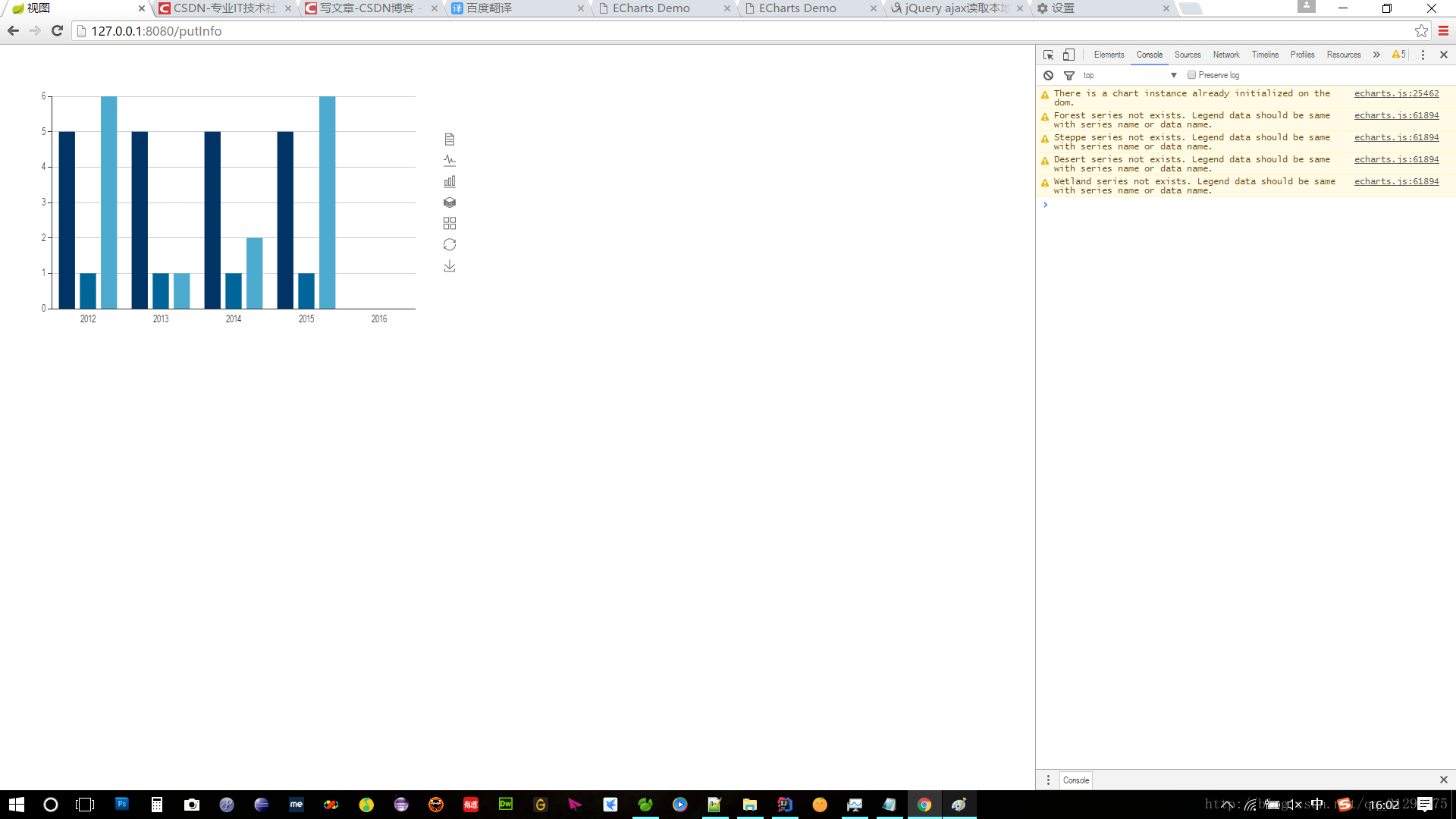This screenshot has height=819, width=1456.
Task: Switch to Sources tab
Action: (x=1188, y=55)
